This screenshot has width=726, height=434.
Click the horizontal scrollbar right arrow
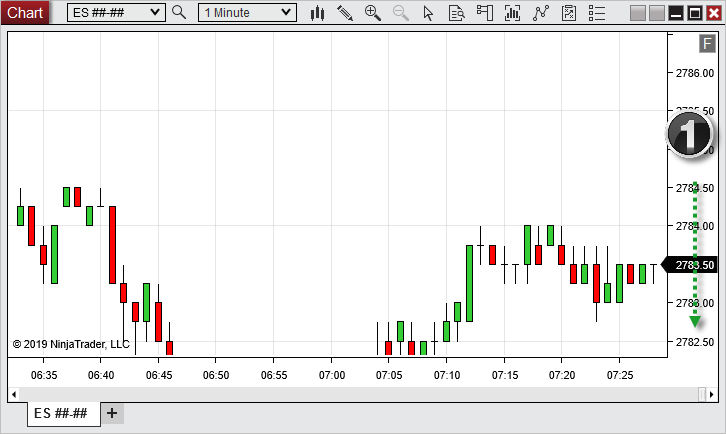[712, 395]
